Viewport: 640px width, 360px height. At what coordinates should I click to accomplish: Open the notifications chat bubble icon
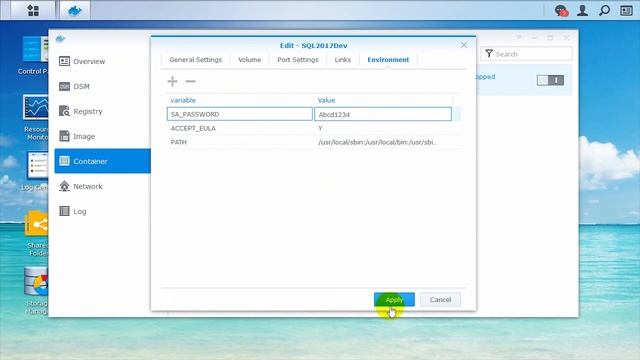(561, 10)
